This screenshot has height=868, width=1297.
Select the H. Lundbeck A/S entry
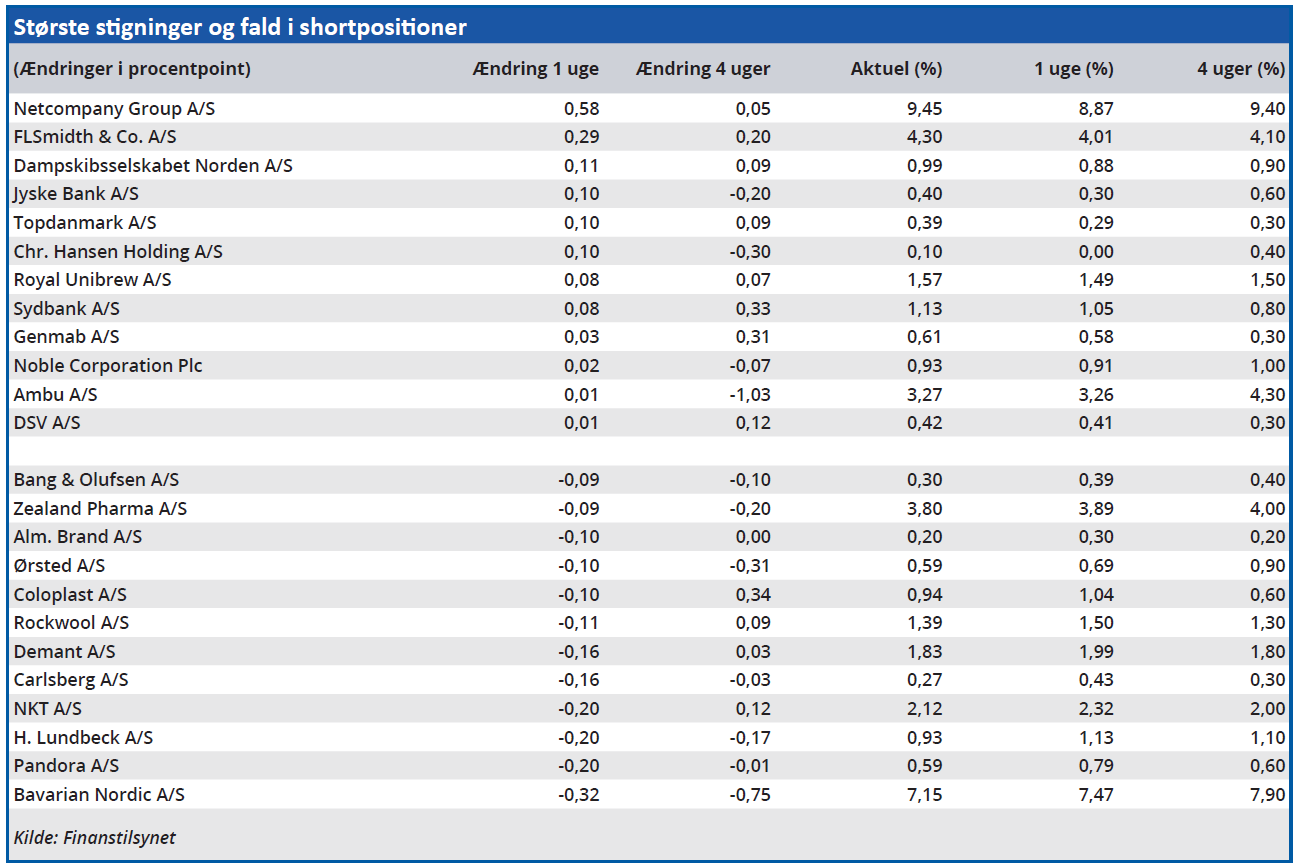[83, 738]
